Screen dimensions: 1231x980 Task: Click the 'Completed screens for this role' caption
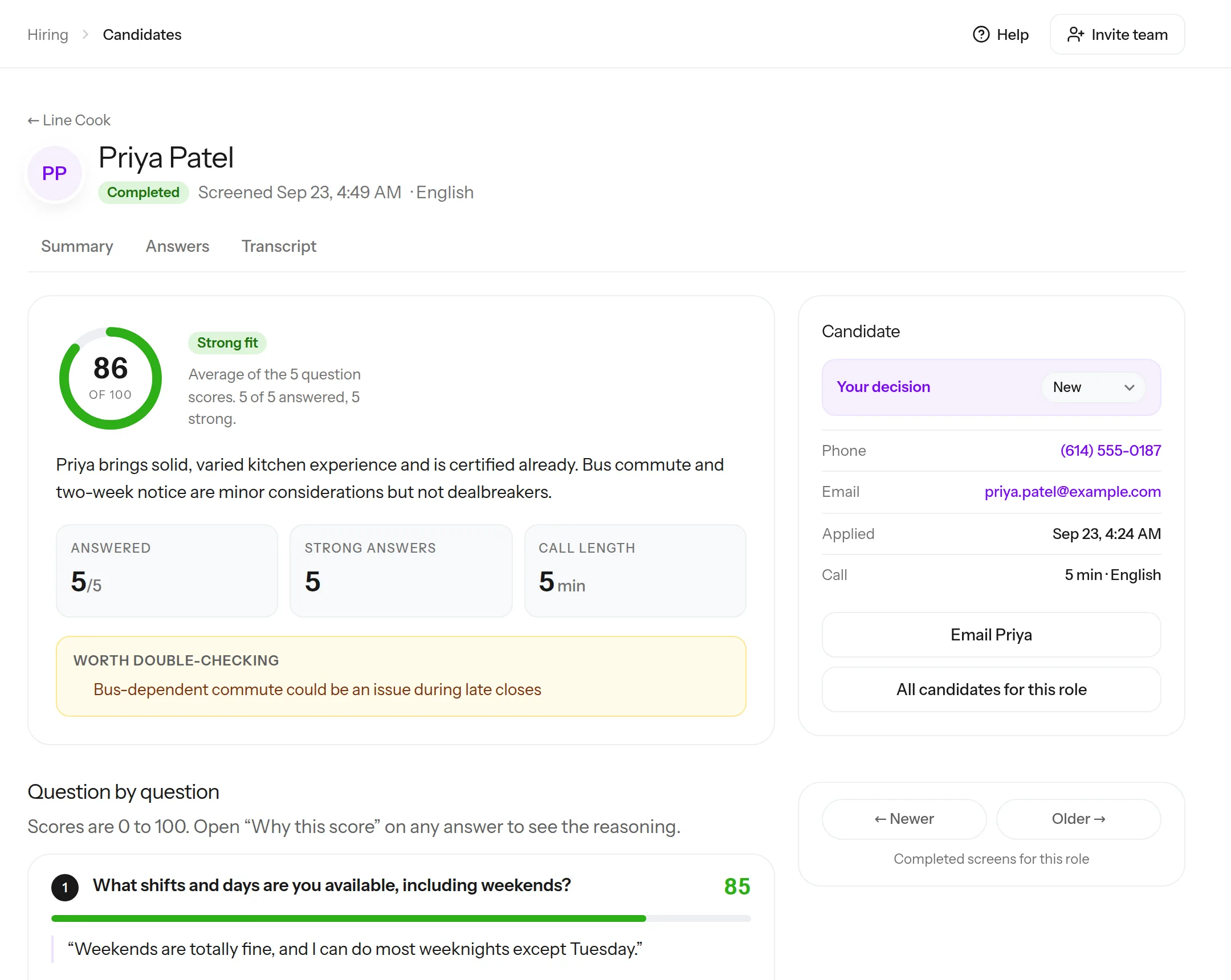tap(991, 860)
